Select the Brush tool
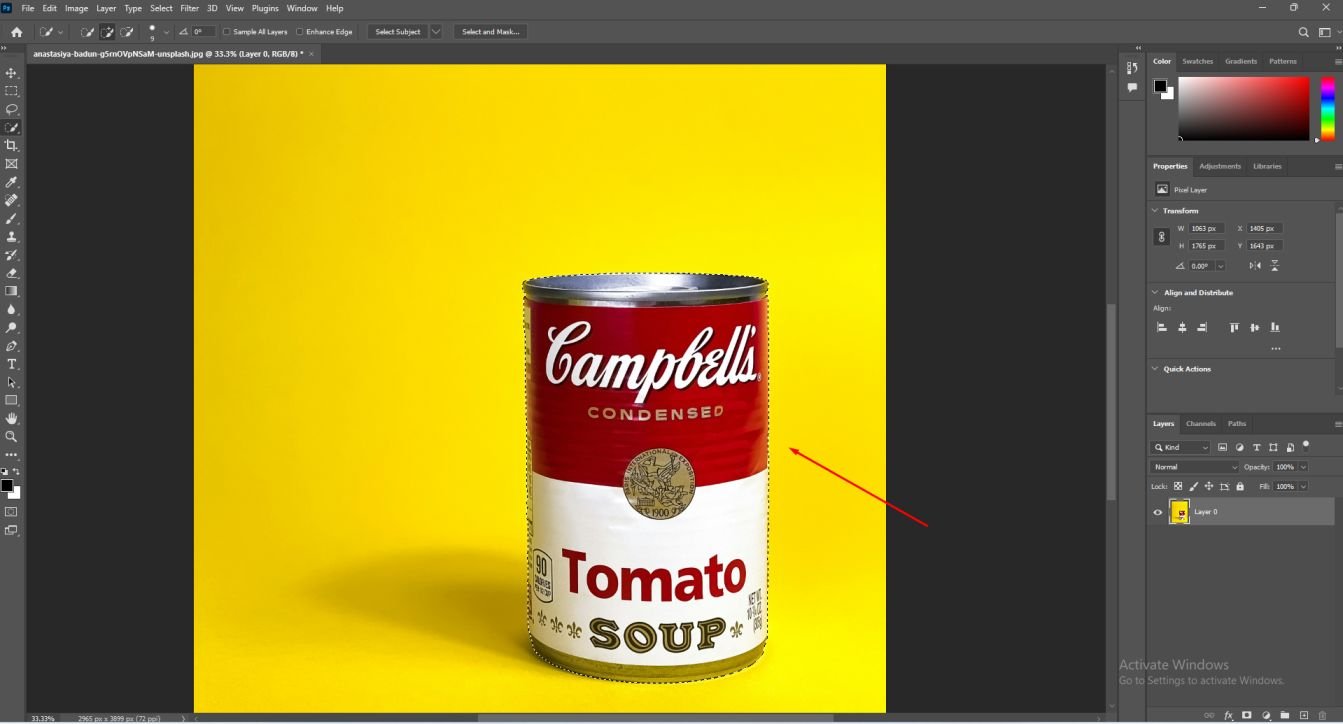Image resolution: width=1343 pixels, height=724 pixels. pyautogui.click(x=12, y=218)
